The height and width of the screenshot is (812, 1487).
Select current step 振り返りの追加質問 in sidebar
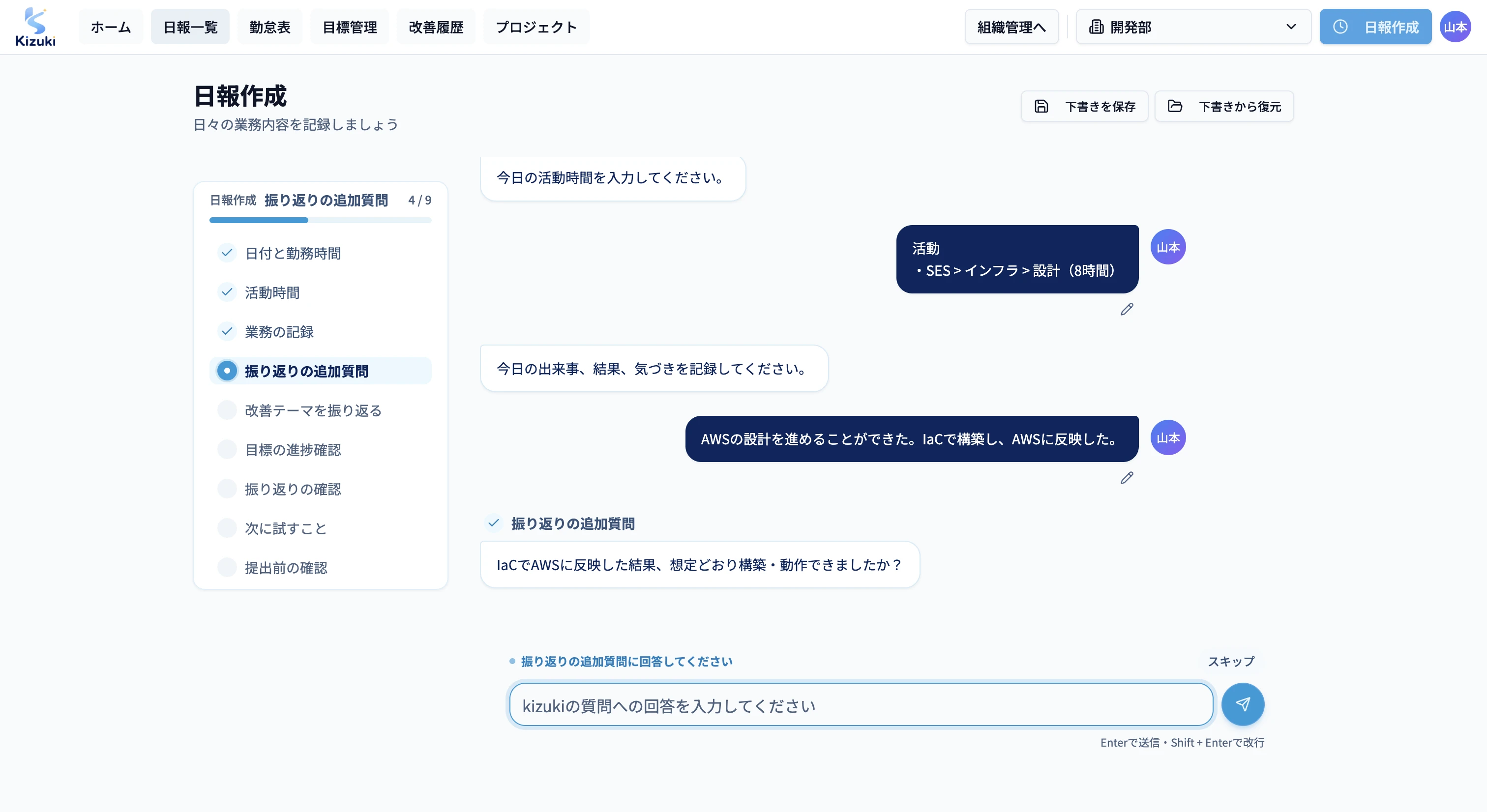pos(321,371)
